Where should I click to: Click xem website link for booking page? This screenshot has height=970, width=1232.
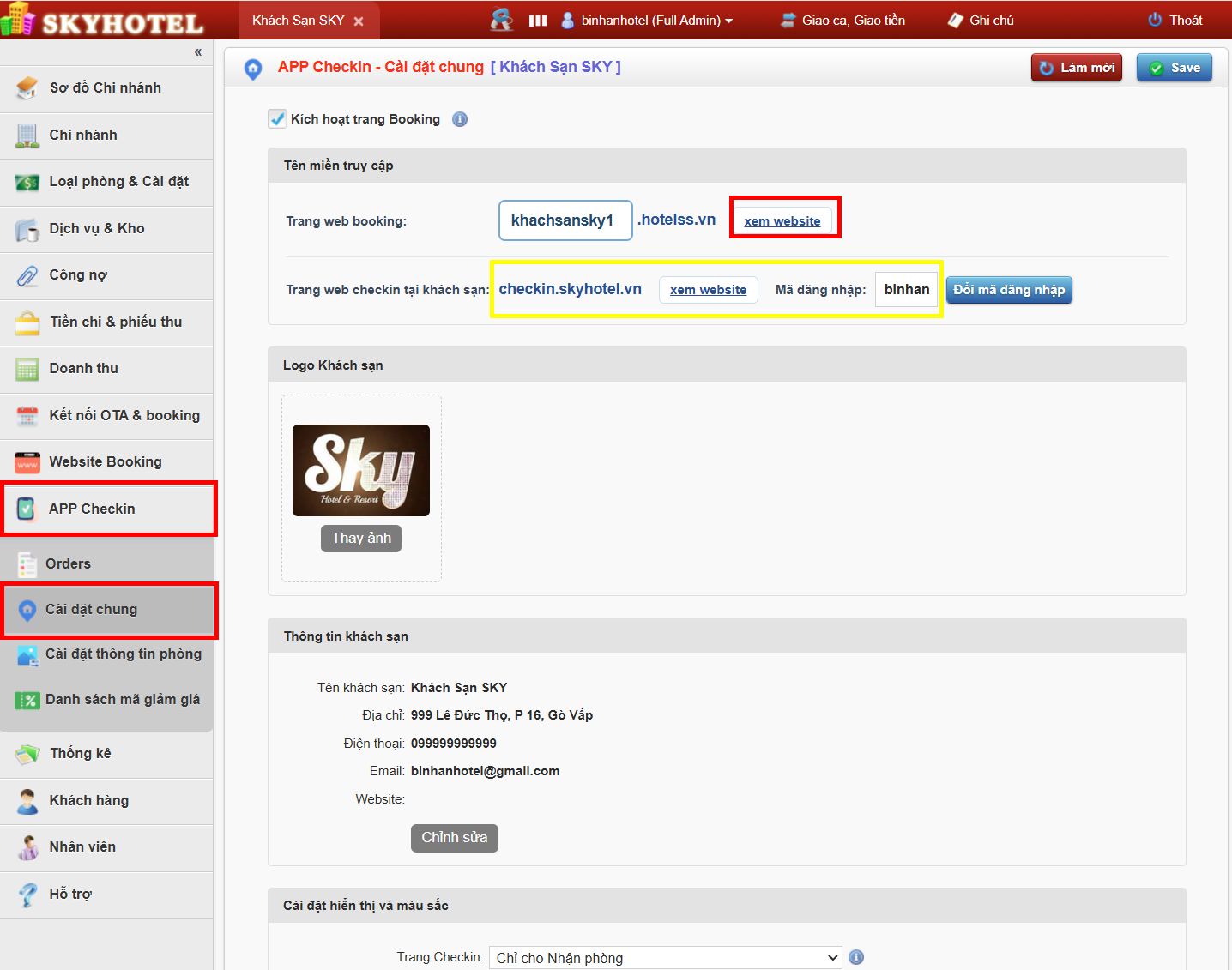pyautogui.click(x=782, y=221)
